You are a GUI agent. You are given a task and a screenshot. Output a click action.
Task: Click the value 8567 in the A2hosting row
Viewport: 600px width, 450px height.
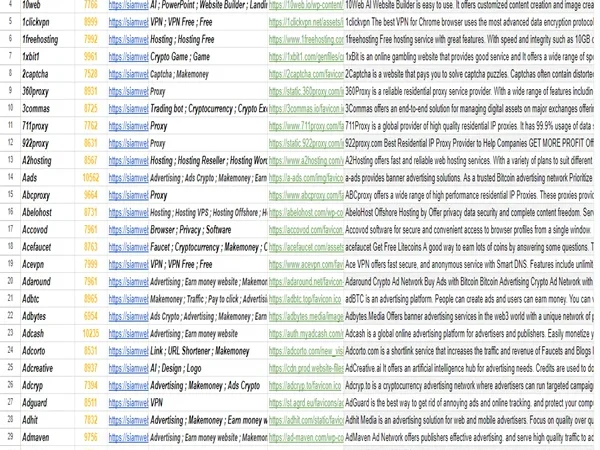91,160
